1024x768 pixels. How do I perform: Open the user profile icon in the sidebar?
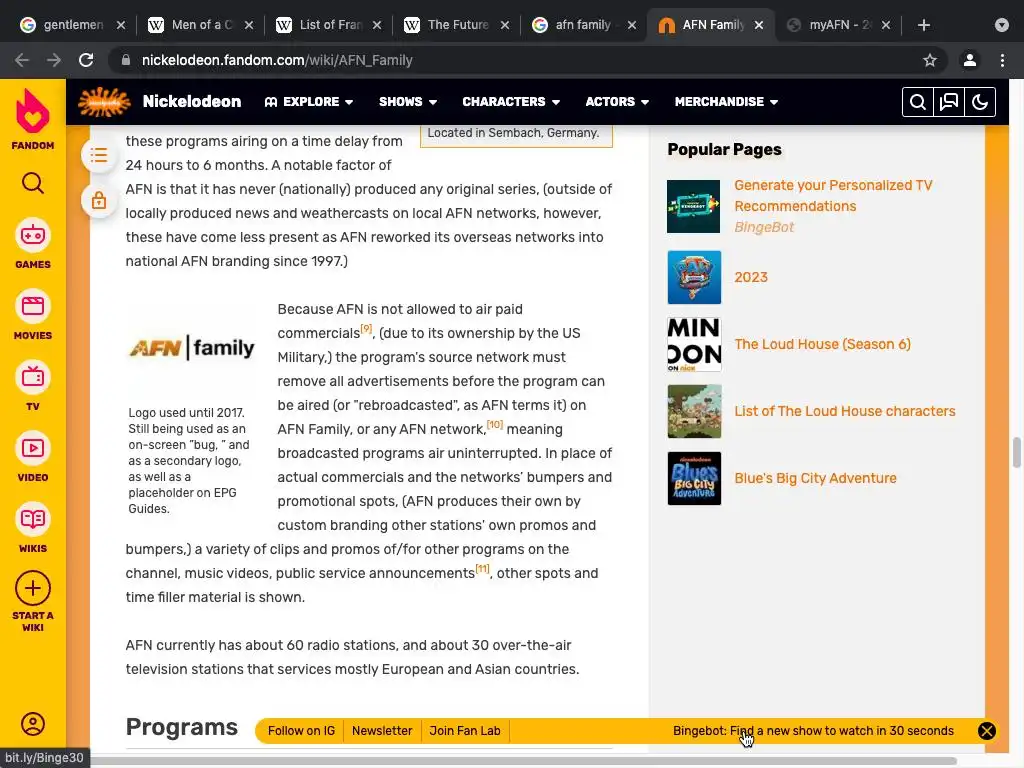(33, 724)
